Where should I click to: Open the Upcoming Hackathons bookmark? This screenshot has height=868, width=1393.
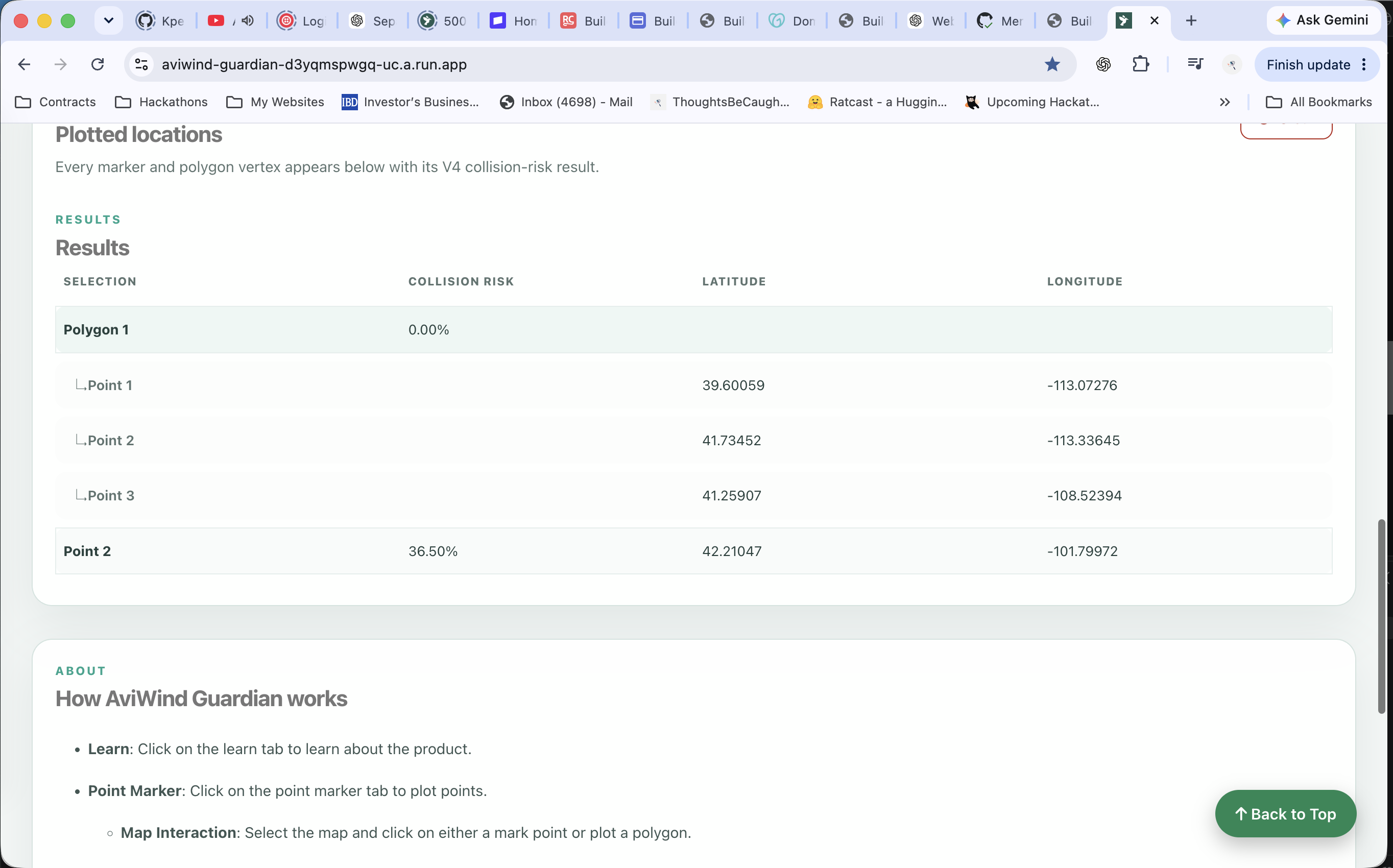pos(1032,102)
